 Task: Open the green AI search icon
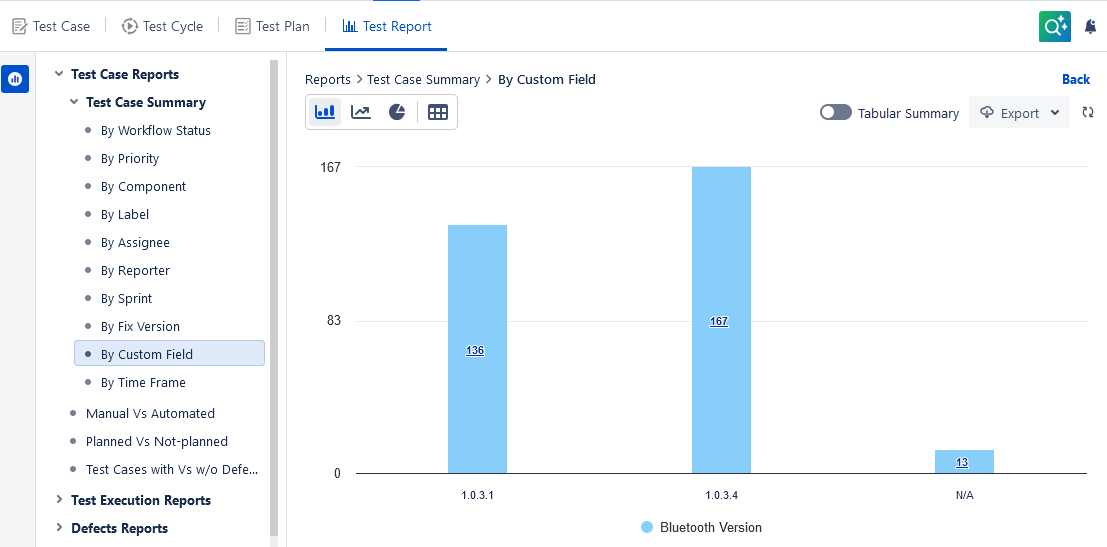click(1055, 27)
